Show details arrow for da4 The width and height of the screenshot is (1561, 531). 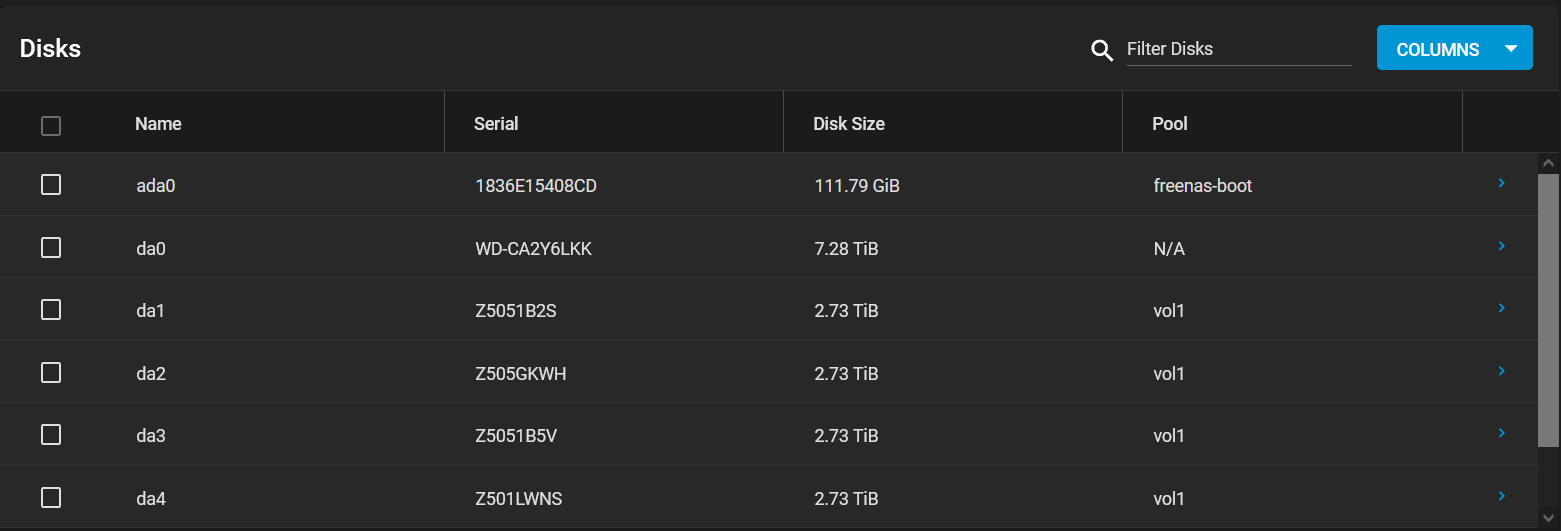pyautogui.click(x=1501, y=496)
